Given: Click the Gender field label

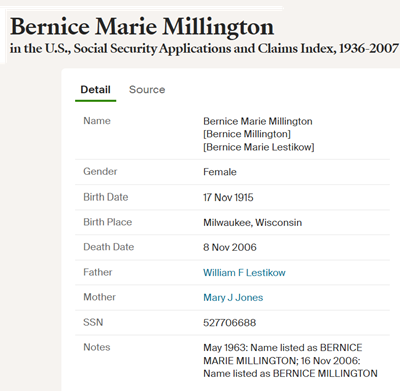Looking at the screenshot, I should coord(100,171).
